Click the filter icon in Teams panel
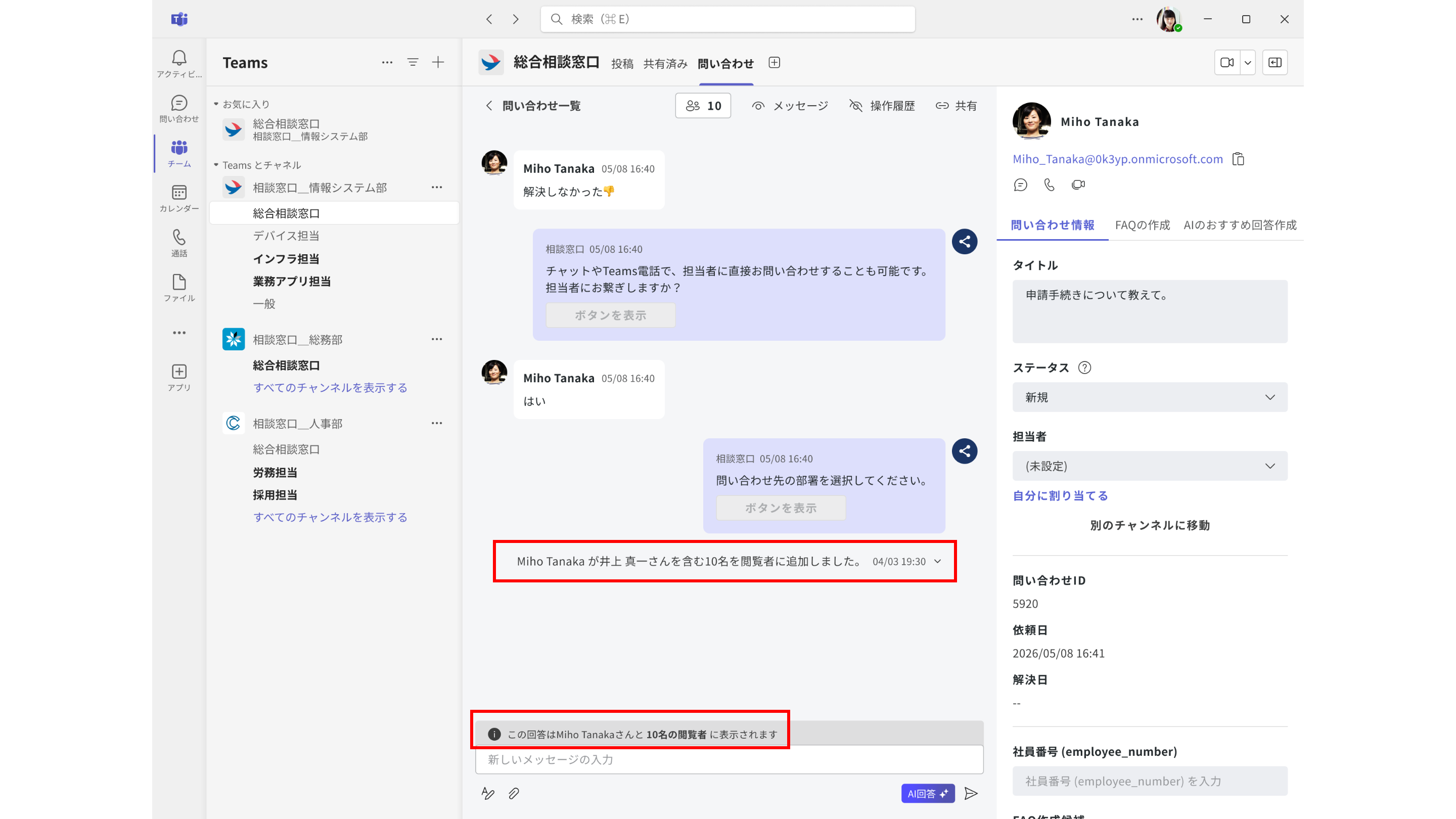The height and width of the screenshot is (819, 1456). tap(413, 62)
